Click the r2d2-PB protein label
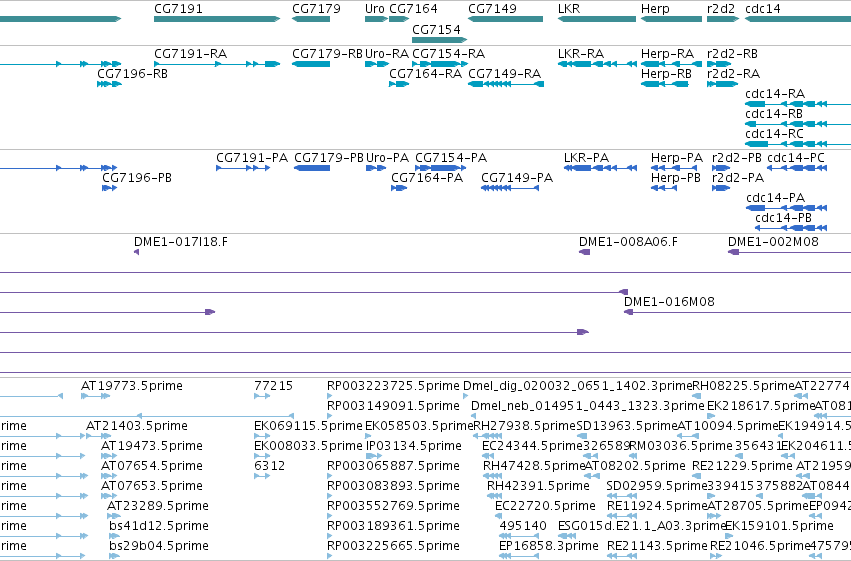This screenshot has width=851, height=561. click(736, 158)
